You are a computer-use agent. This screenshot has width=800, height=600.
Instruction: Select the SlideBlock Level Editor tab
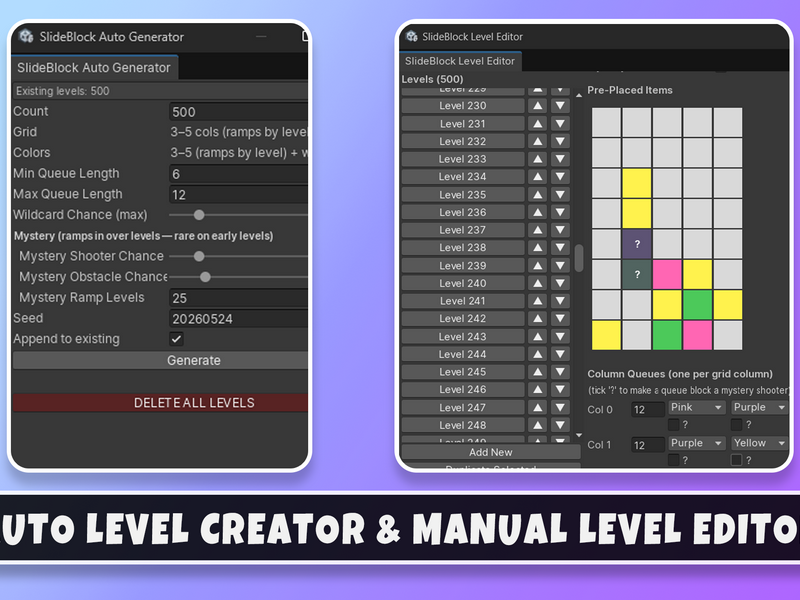(460, 61)
